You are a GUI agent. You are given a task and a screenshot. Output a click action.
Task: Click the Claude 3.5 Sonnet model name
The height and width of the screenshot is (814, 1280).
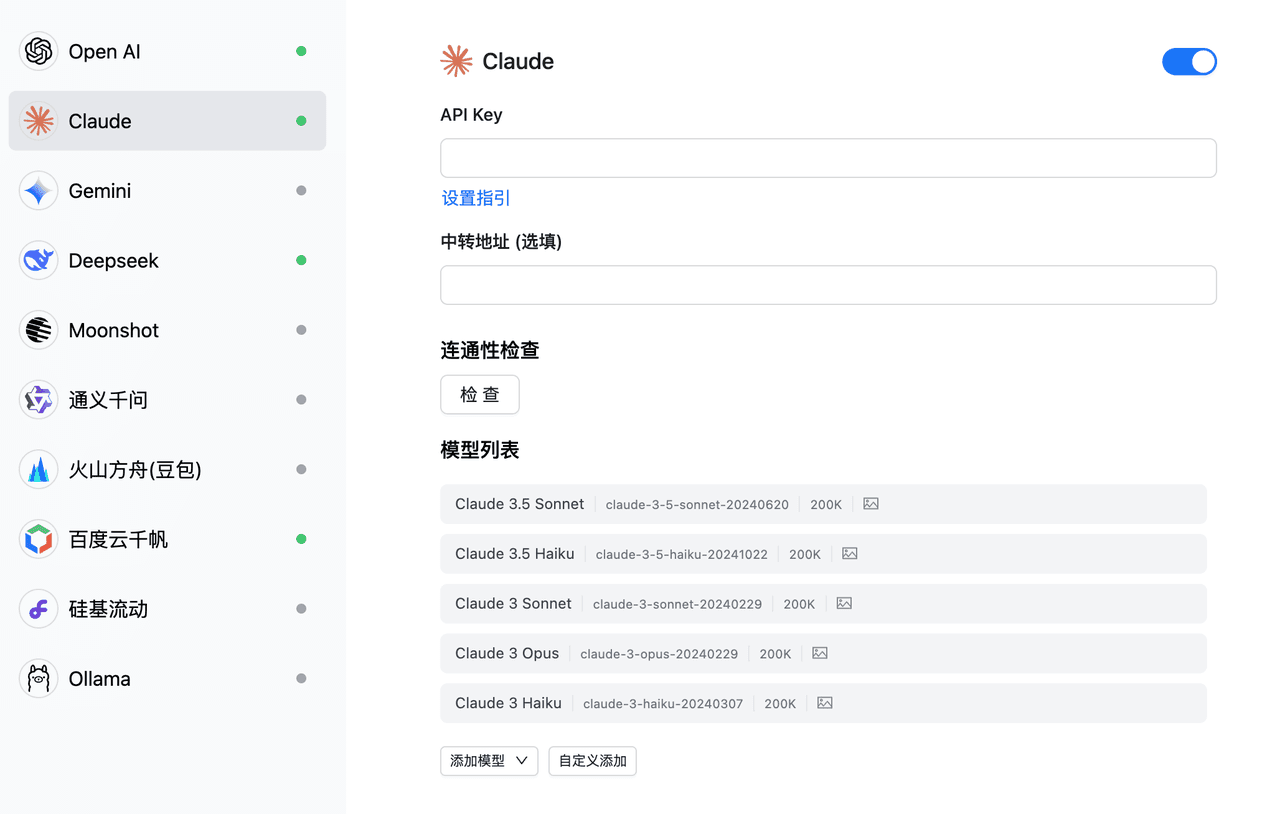point(519,504)
